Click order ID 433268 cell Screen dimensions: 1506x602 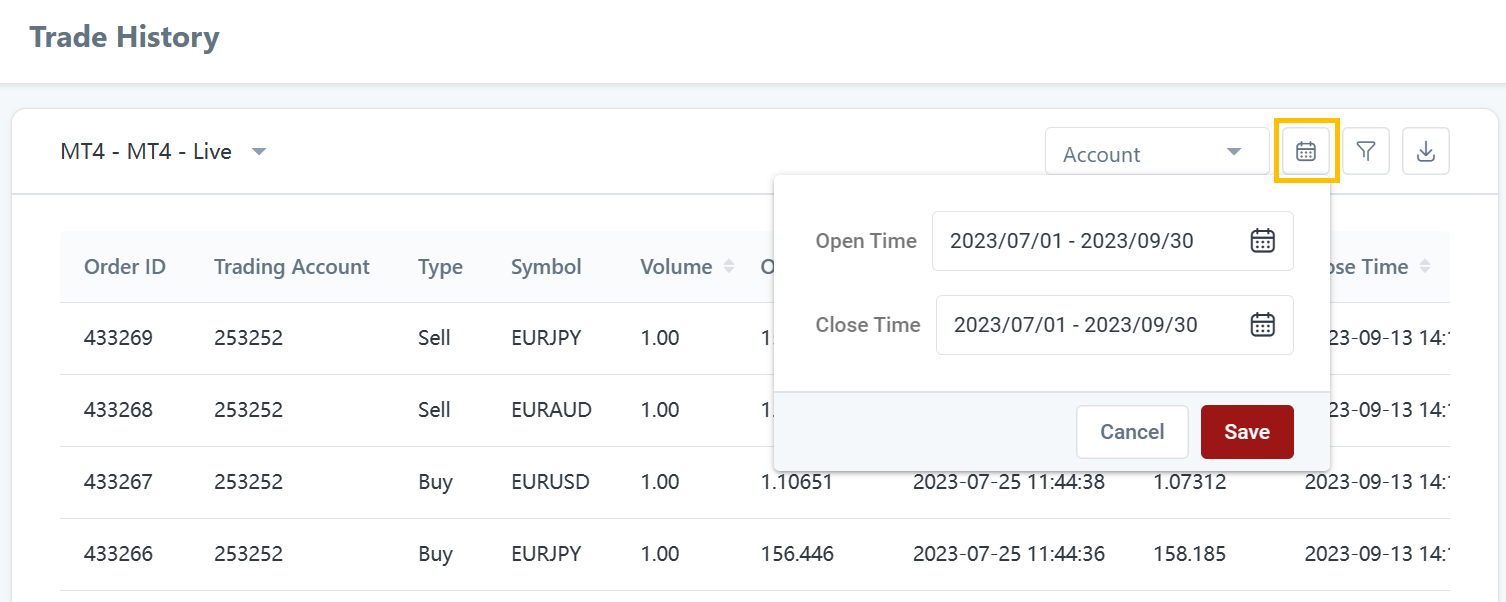118,410
